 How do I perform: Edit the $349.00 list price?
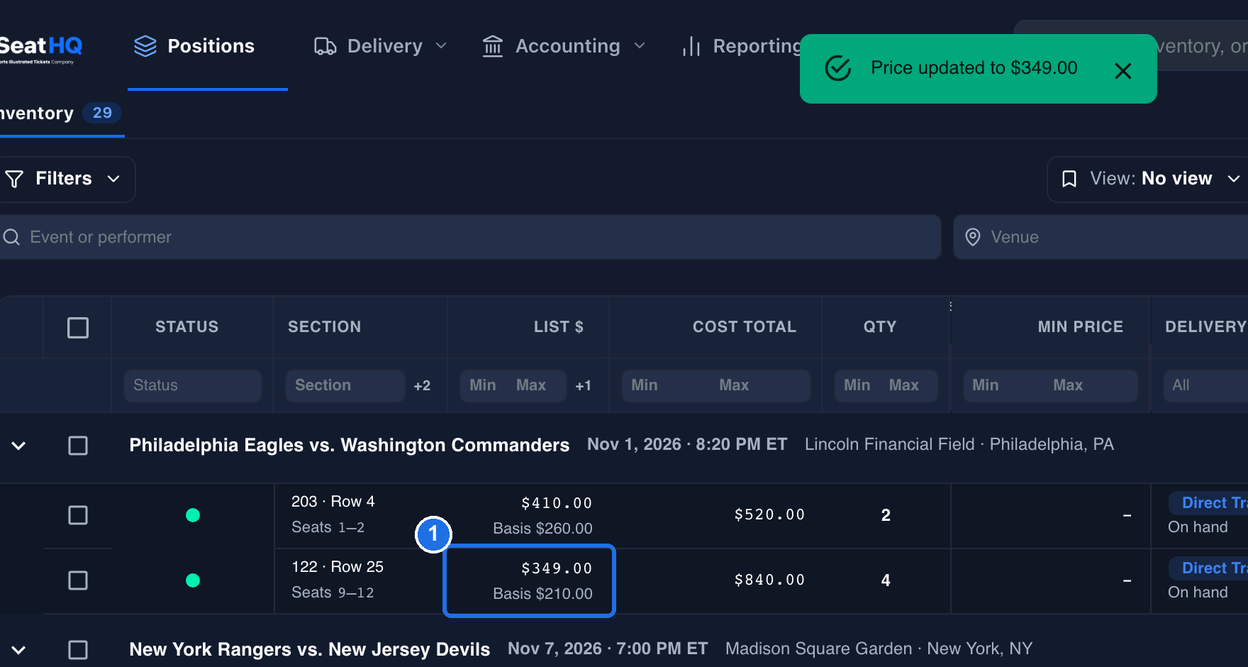[x=557, y=568]
